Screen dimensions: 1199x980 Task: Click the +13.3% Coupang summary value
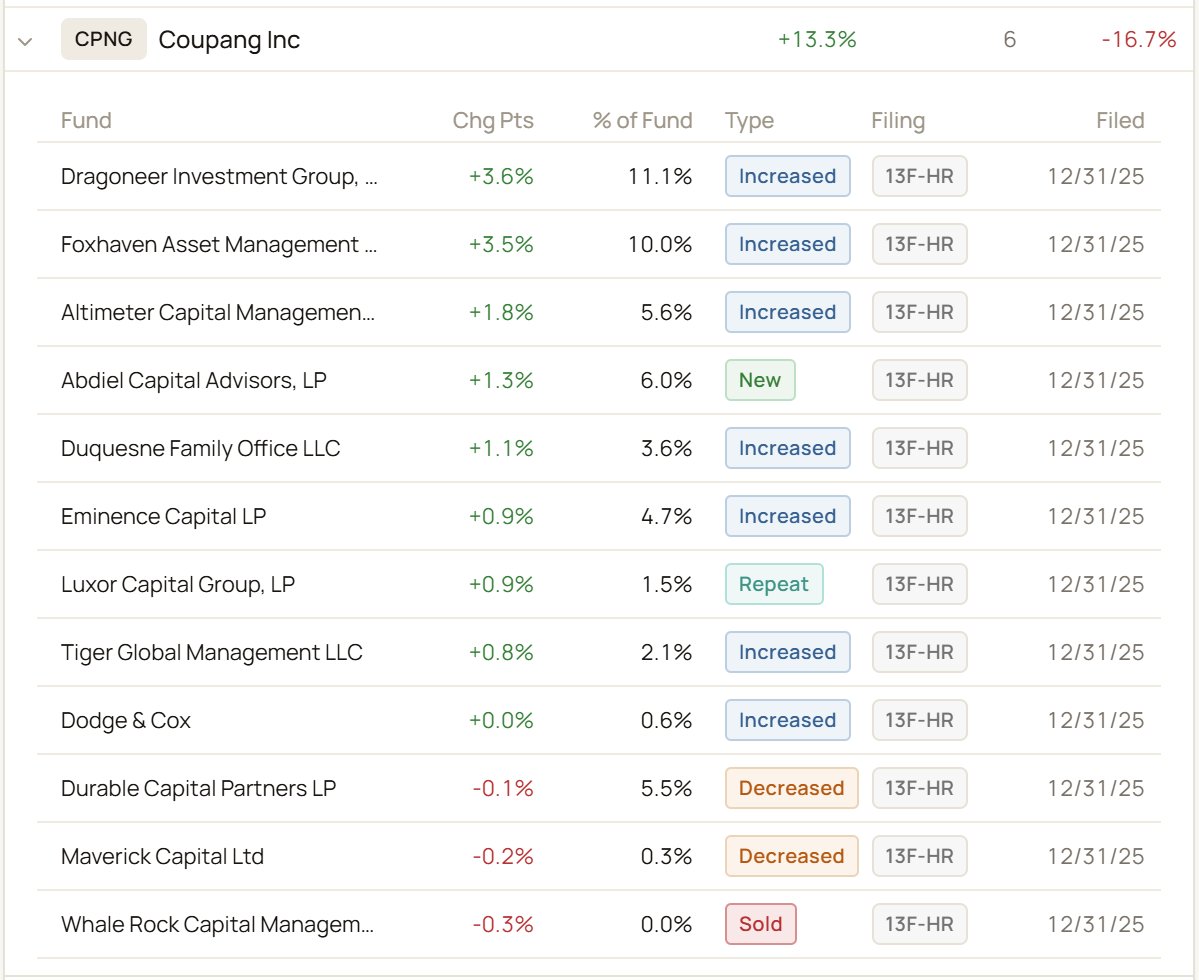[x=817, y=39]
